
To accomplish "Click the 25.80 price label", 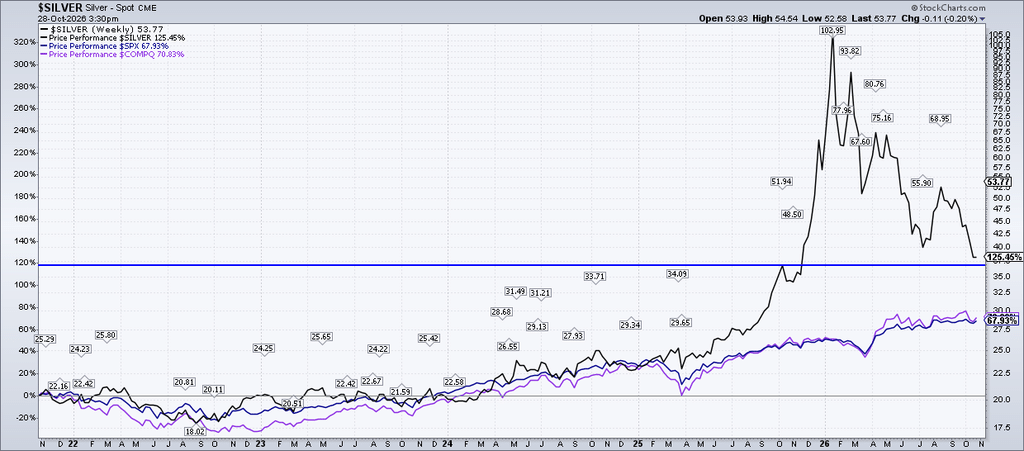I will [x=106, y=335].
